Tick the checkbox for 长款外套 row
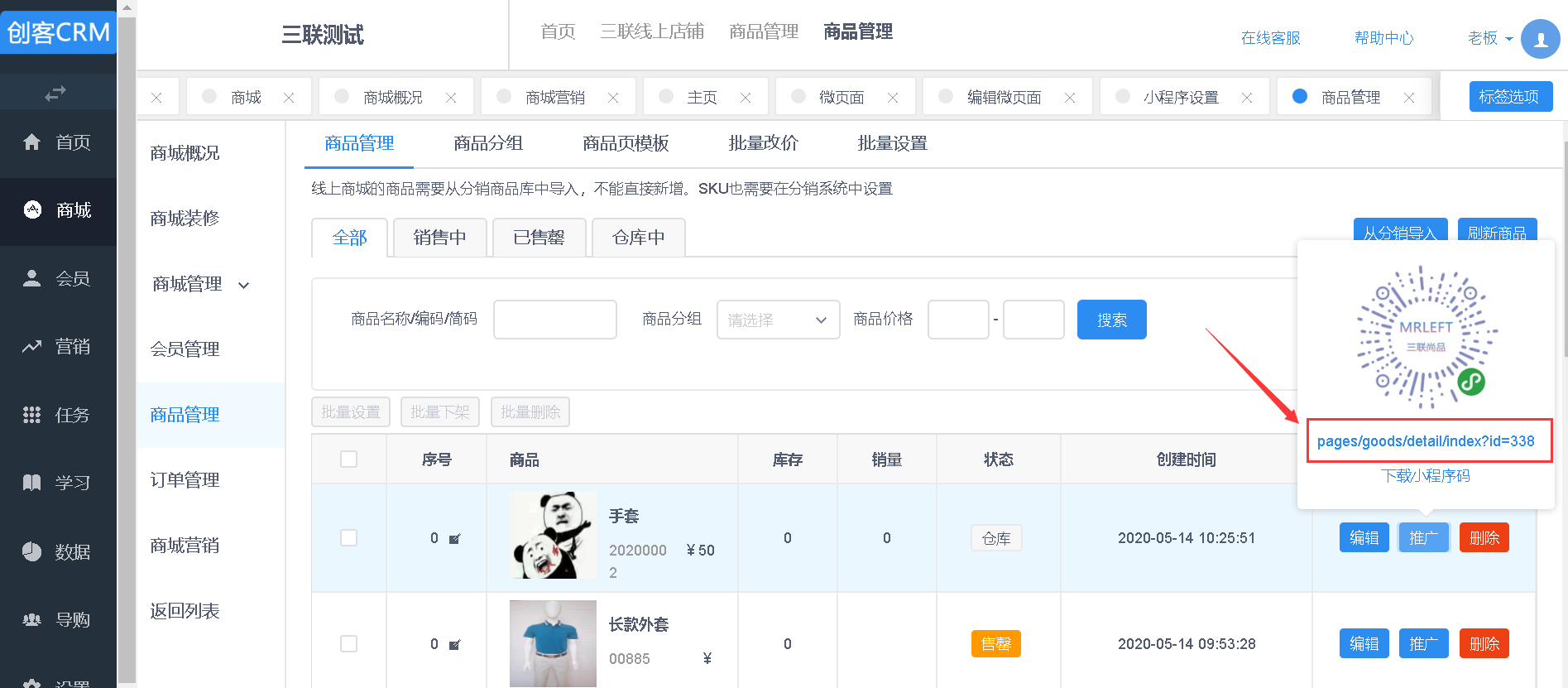 (x=349, y=644)
